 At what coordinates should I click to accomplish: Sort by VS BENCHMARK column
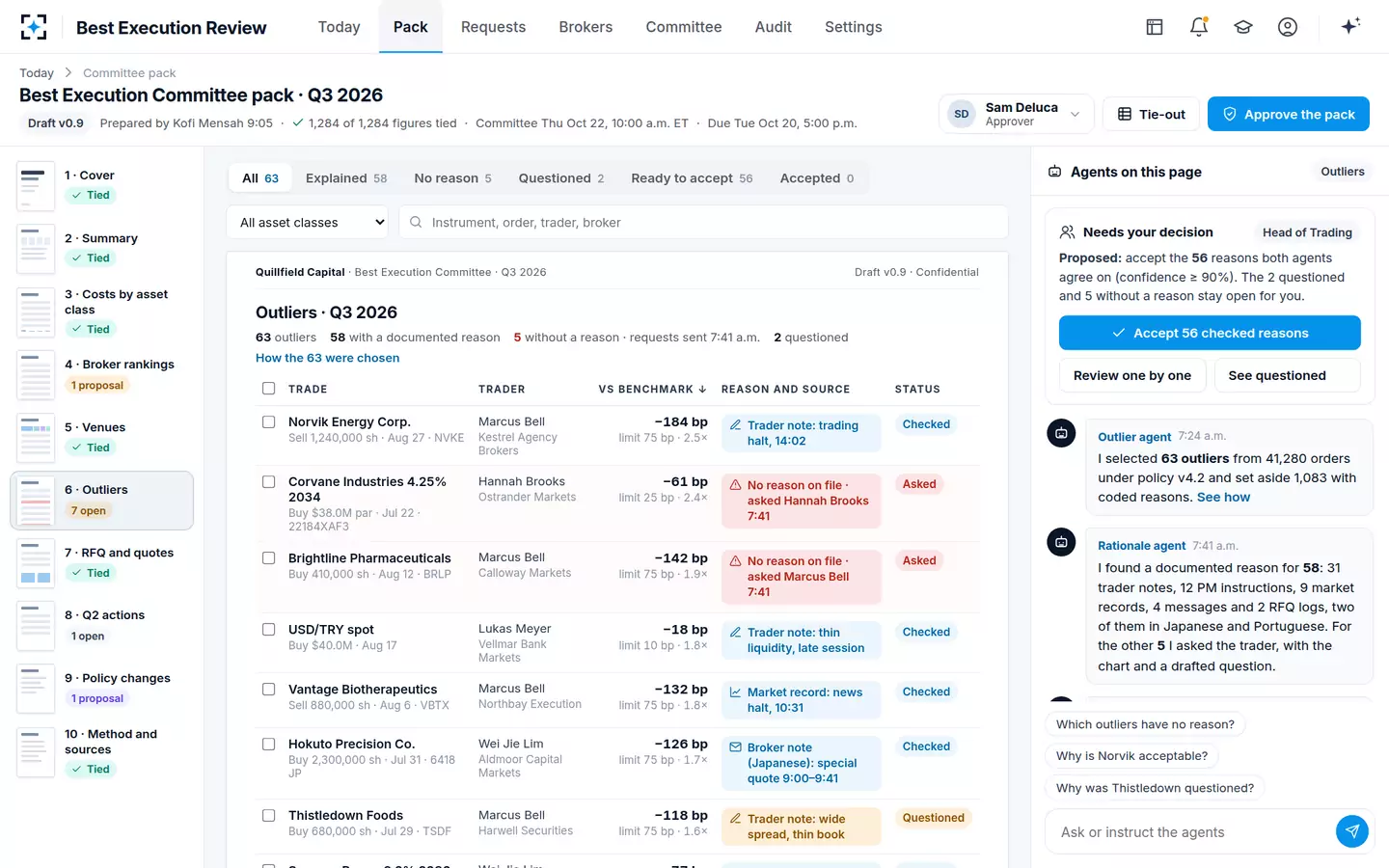point(652,389)
